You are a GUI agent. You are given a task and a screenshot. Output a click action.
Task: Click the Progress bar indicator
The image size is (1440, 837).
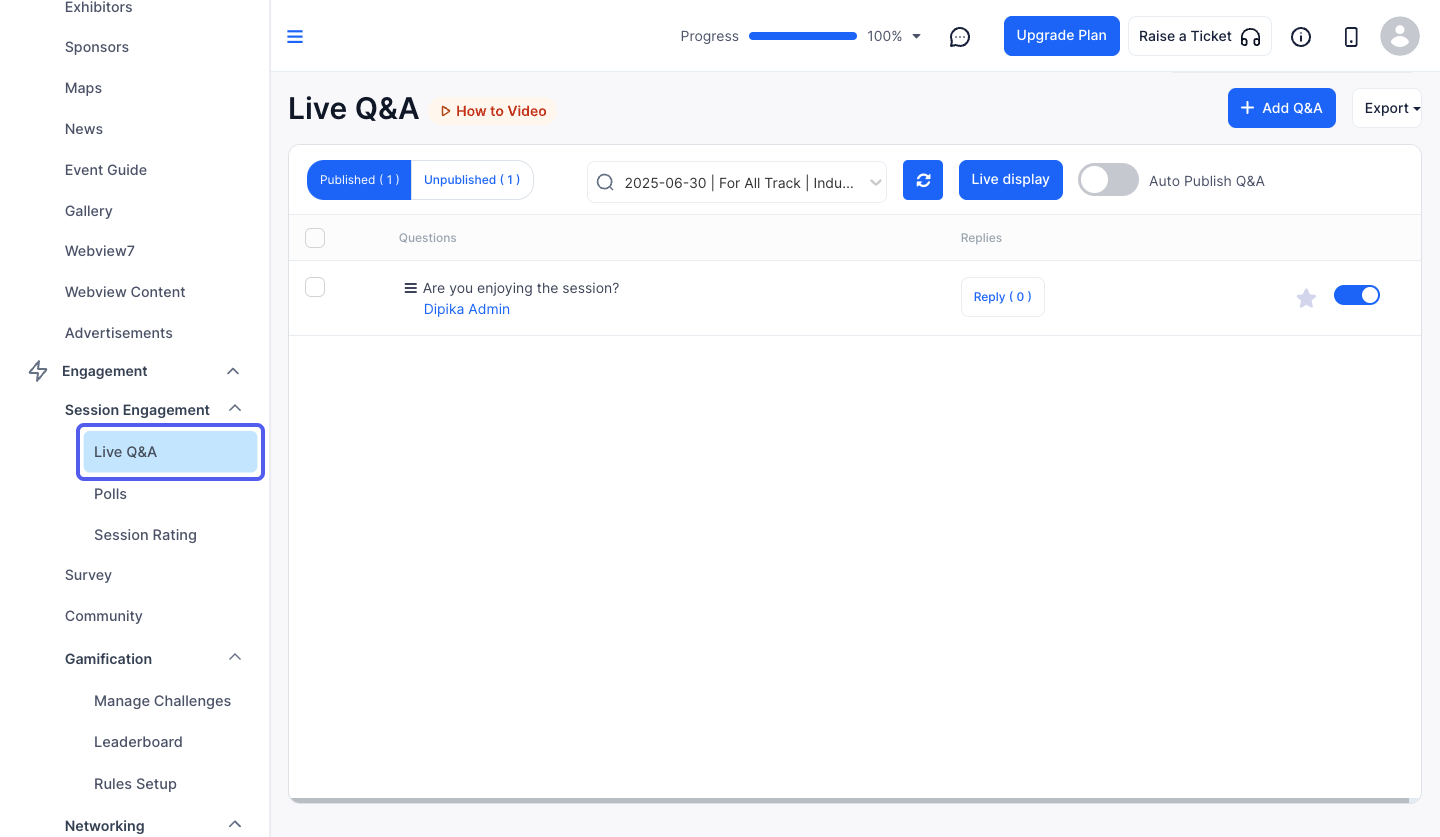click(x=803, y=36)
